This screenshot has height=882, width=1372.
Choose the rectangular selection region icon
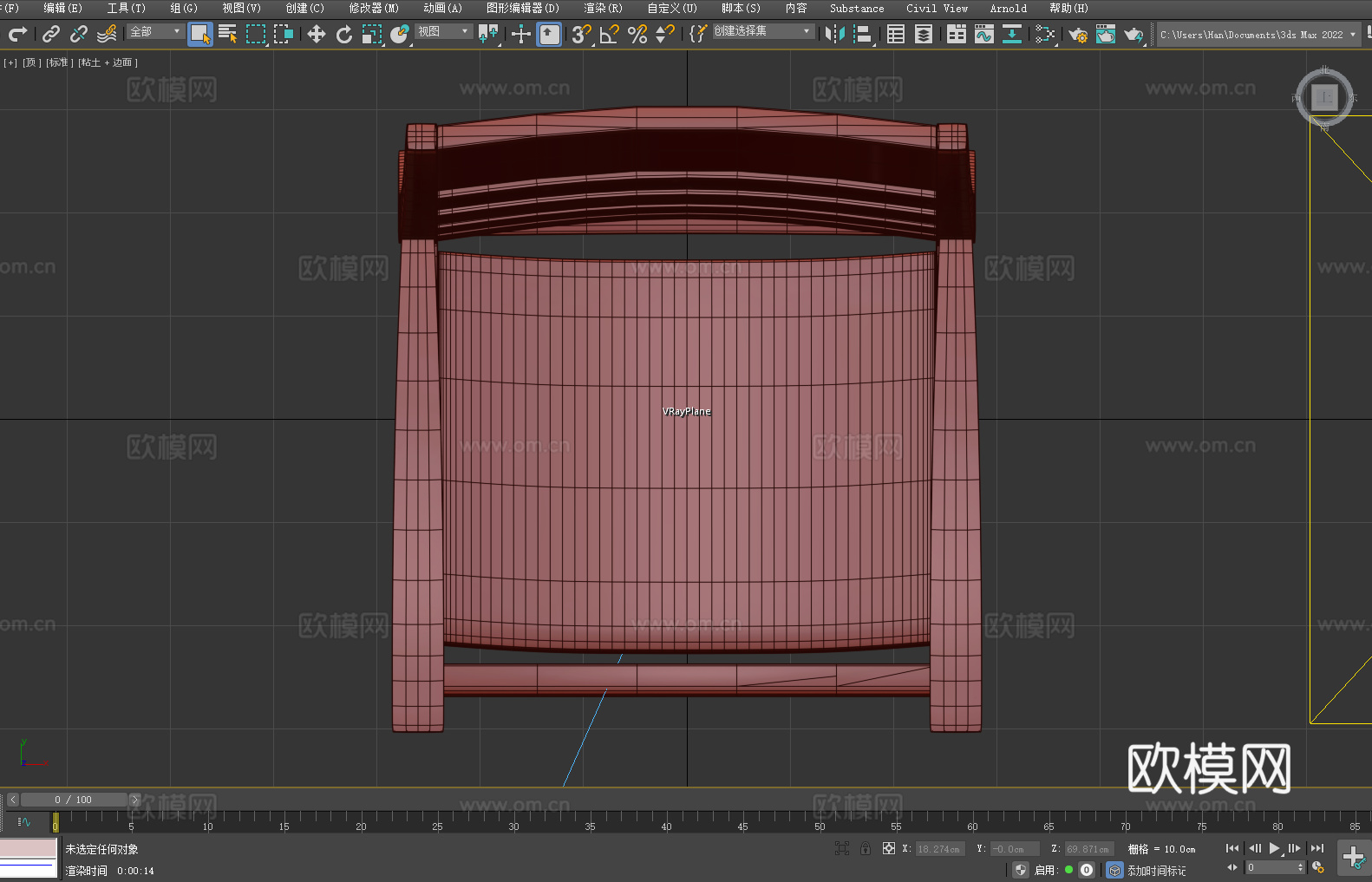point(256,34)
